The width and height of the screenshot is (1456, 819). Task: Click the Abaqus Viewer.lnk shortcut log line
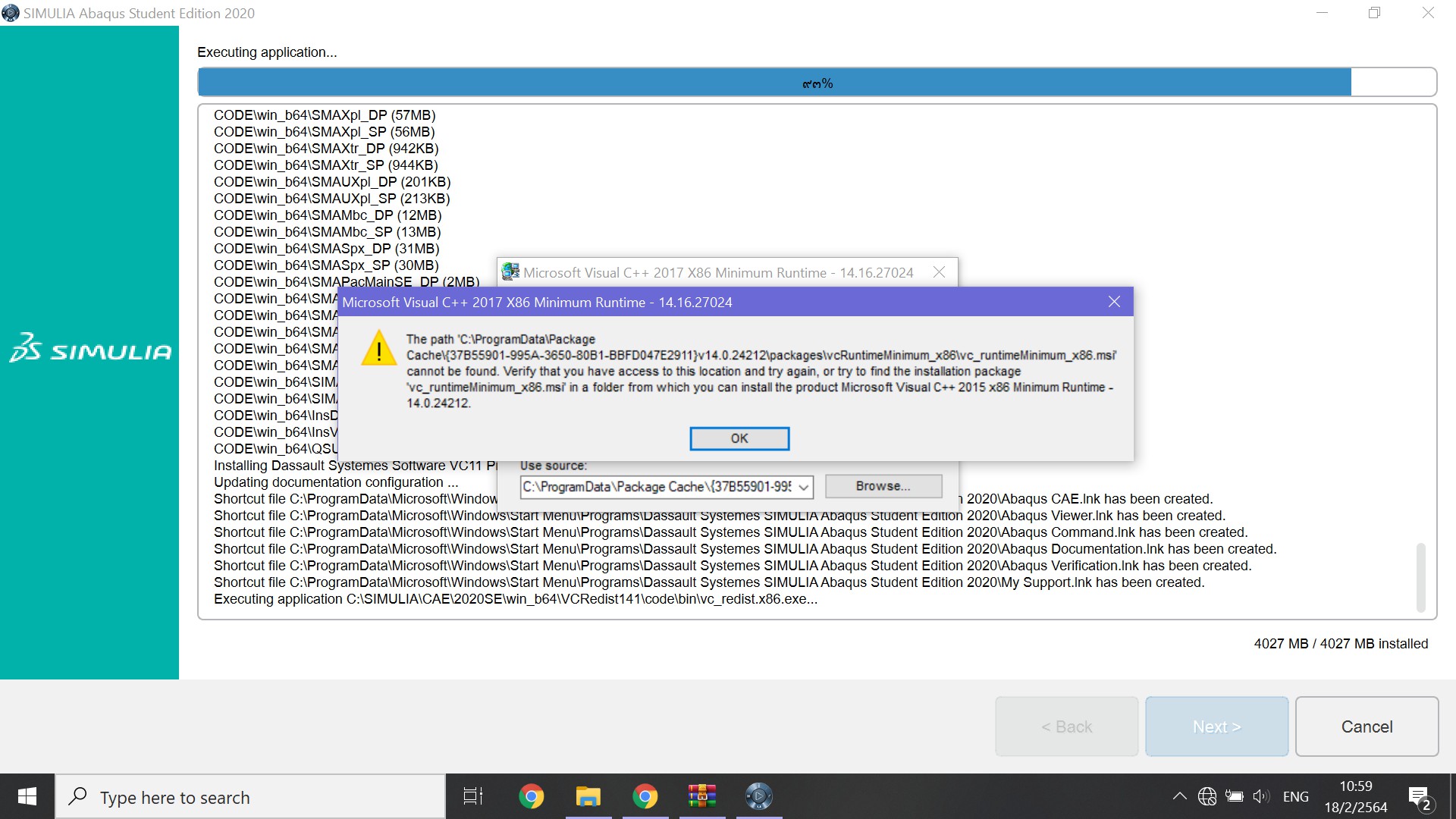coord(720,516)
